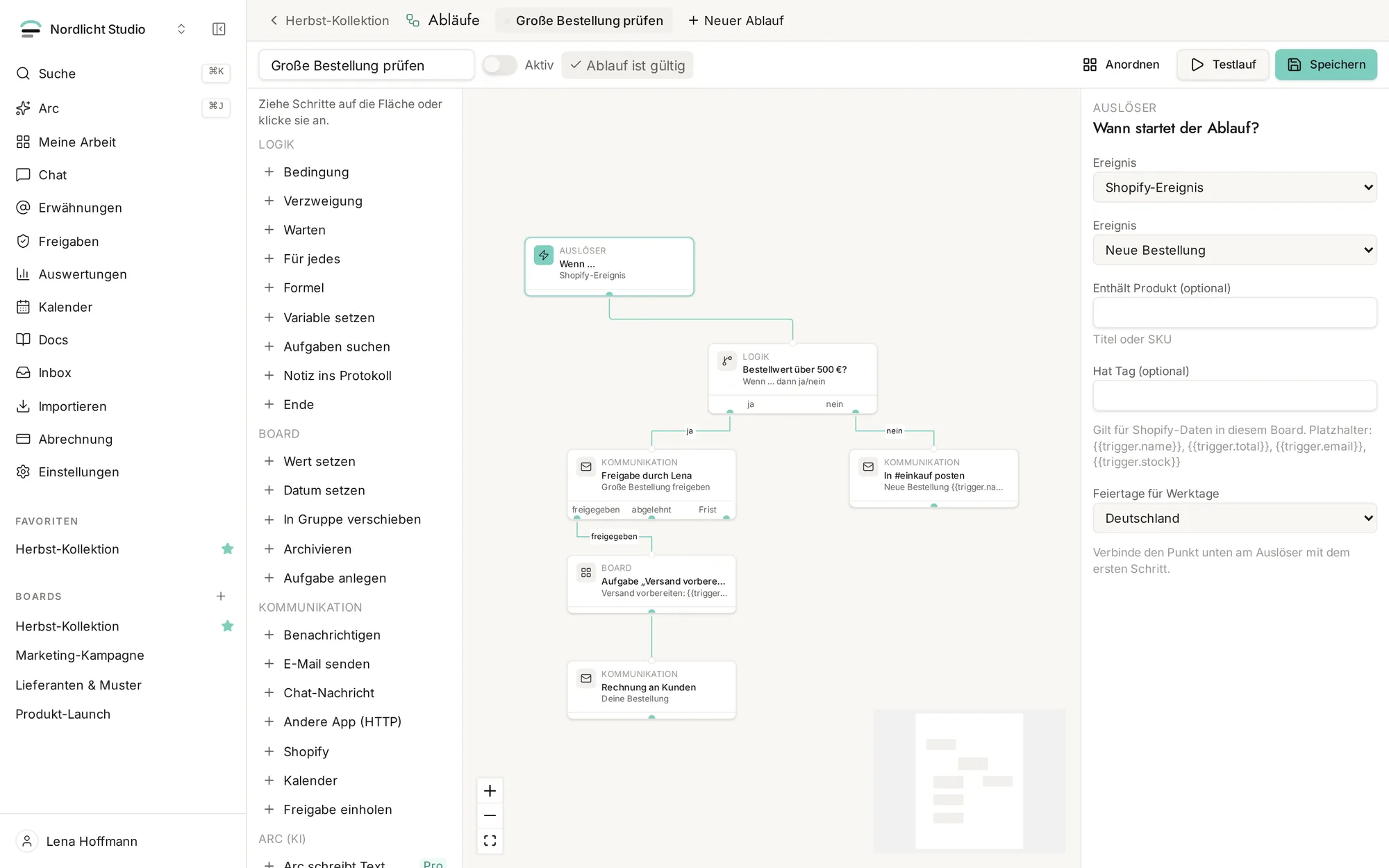This screenshot has height=868, width=1389.
Task: Go to Erwähnungen
Action: 123,208
